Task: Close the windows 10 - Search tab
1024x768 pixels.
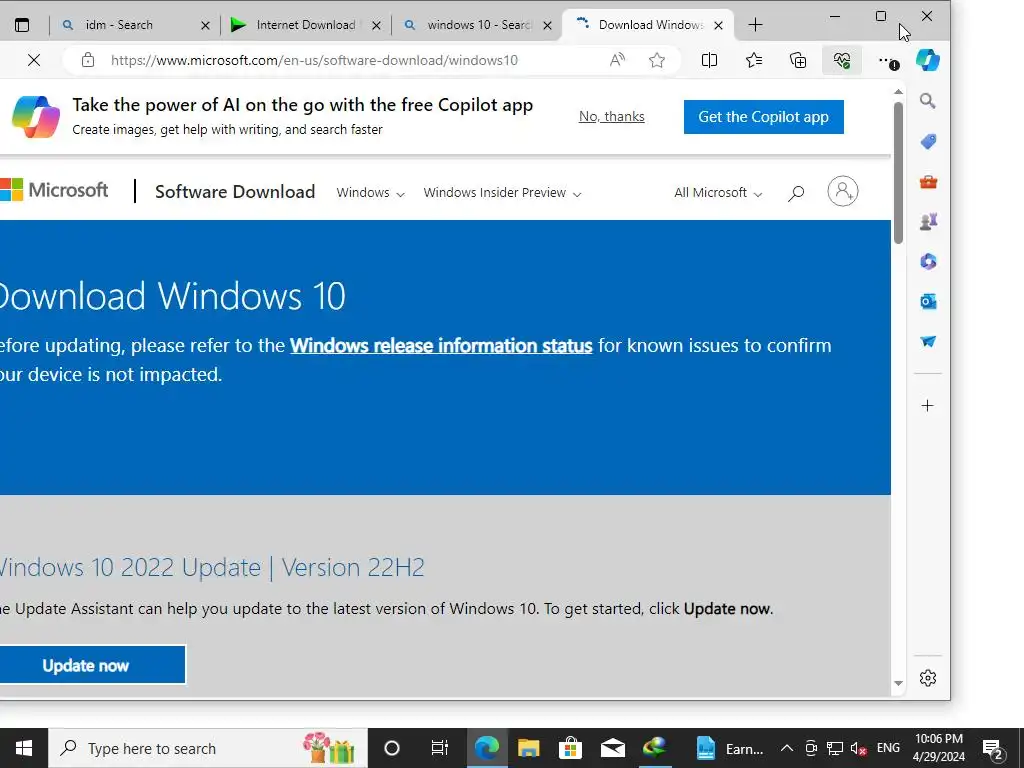Action: click(547, 25)
